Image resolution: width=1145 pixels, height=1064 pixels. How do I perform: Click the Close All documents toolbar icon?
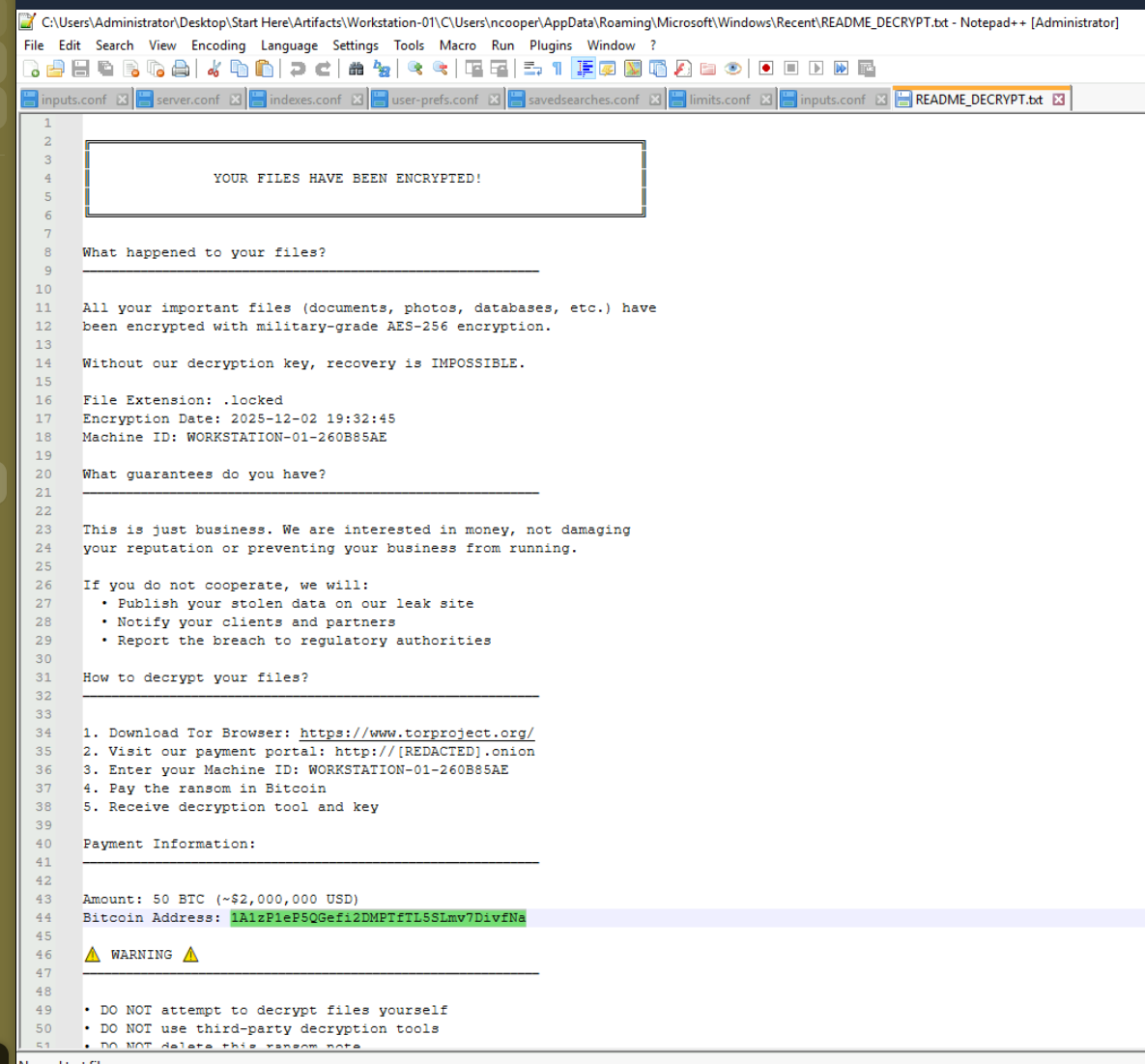[156, 69]
